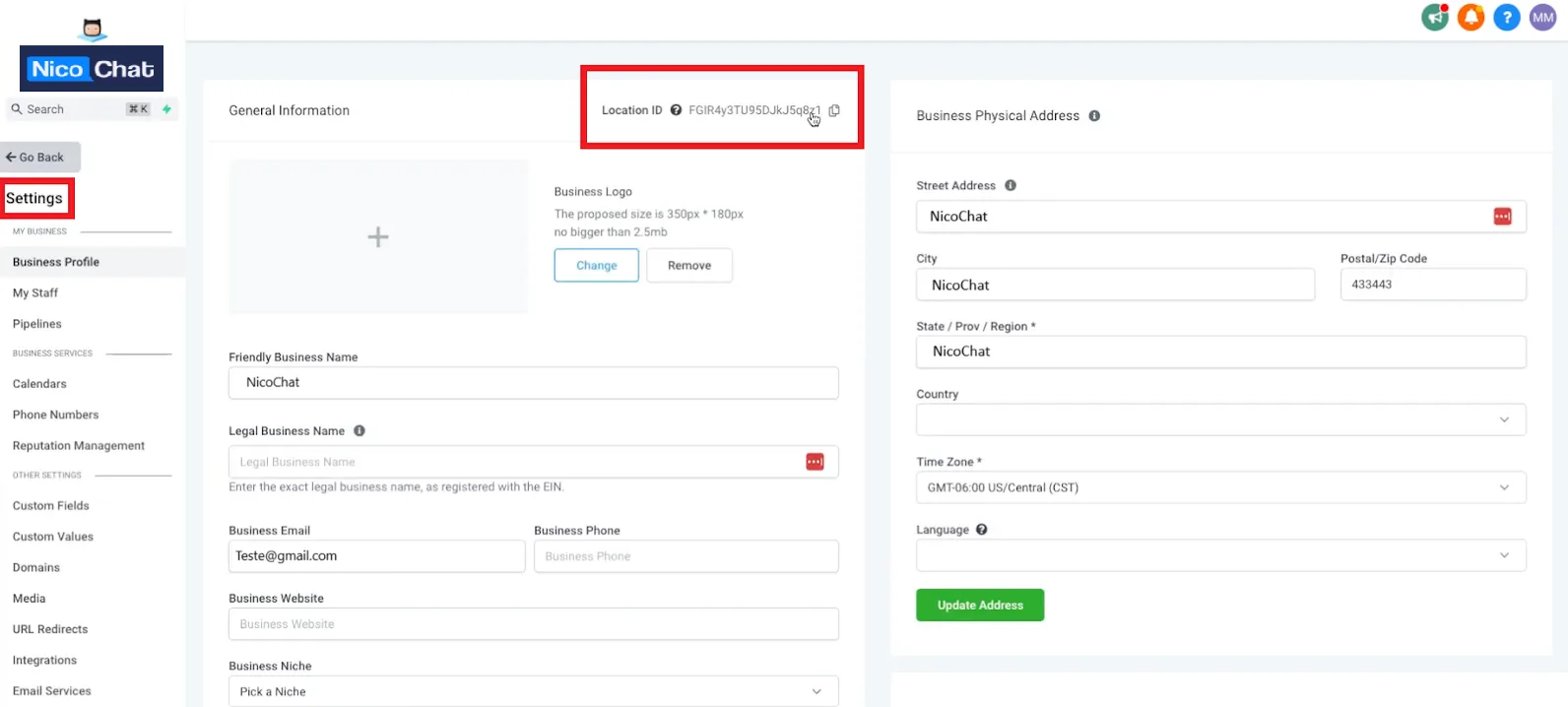1568x707 pixels.
Task: Click red password manager icon in Street Address
Action: tap(1502, 217)
